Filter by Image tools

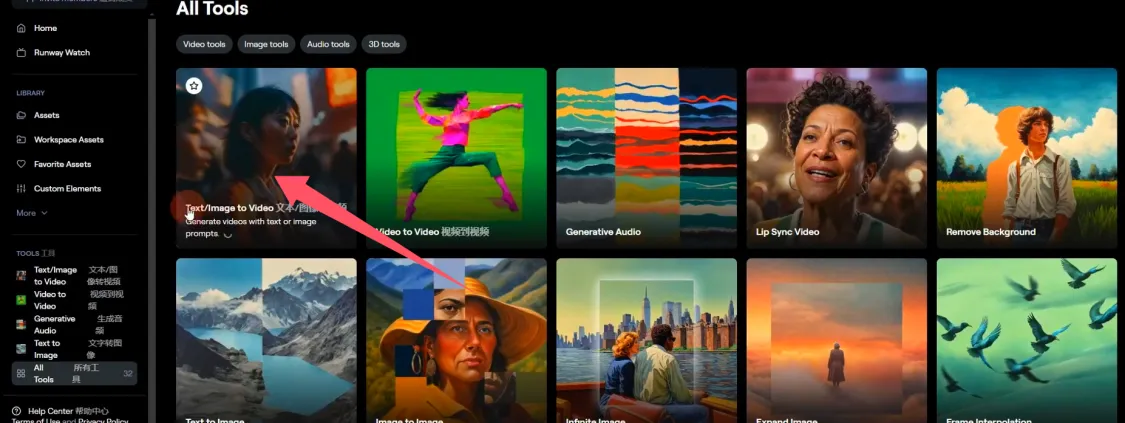click(266, 44)
